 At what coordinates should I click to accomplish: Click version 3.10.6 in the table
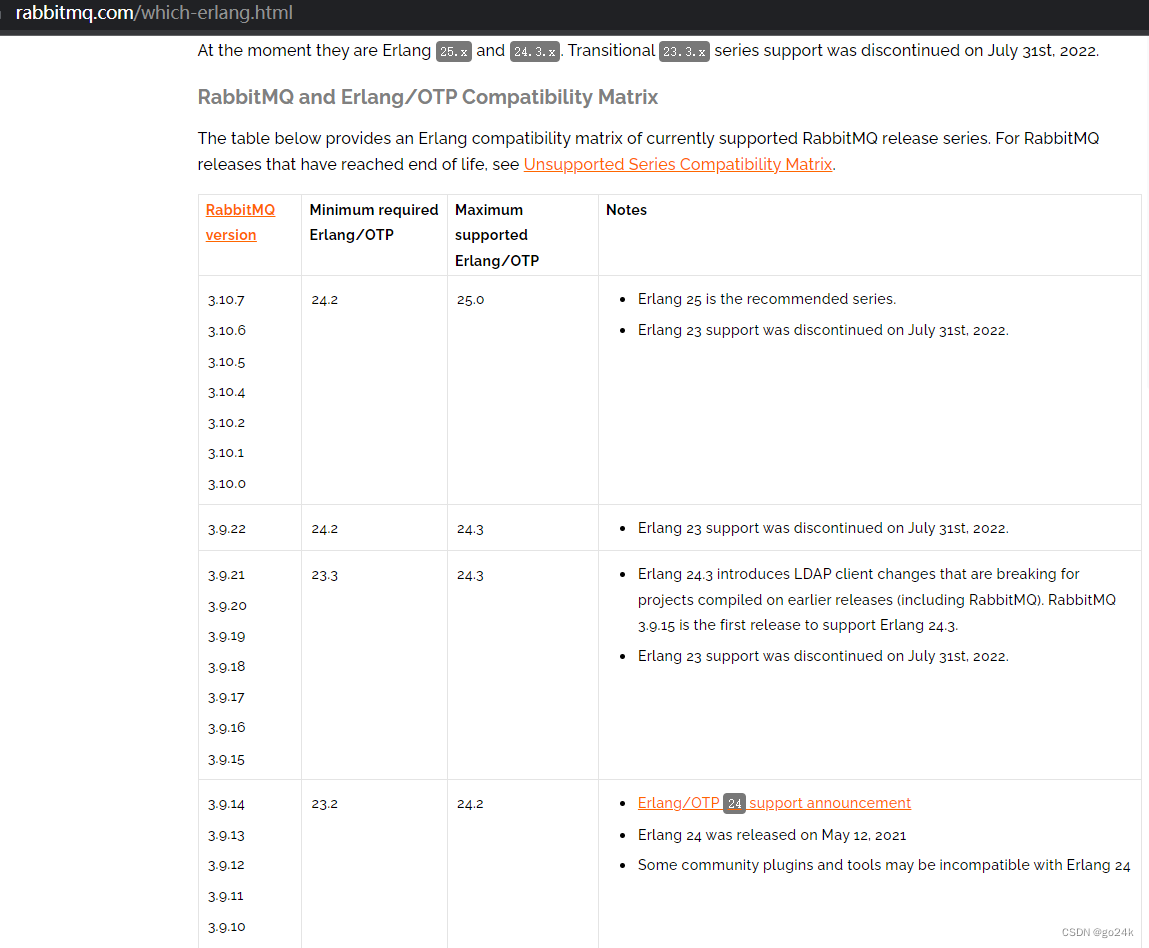pos(226,330)
